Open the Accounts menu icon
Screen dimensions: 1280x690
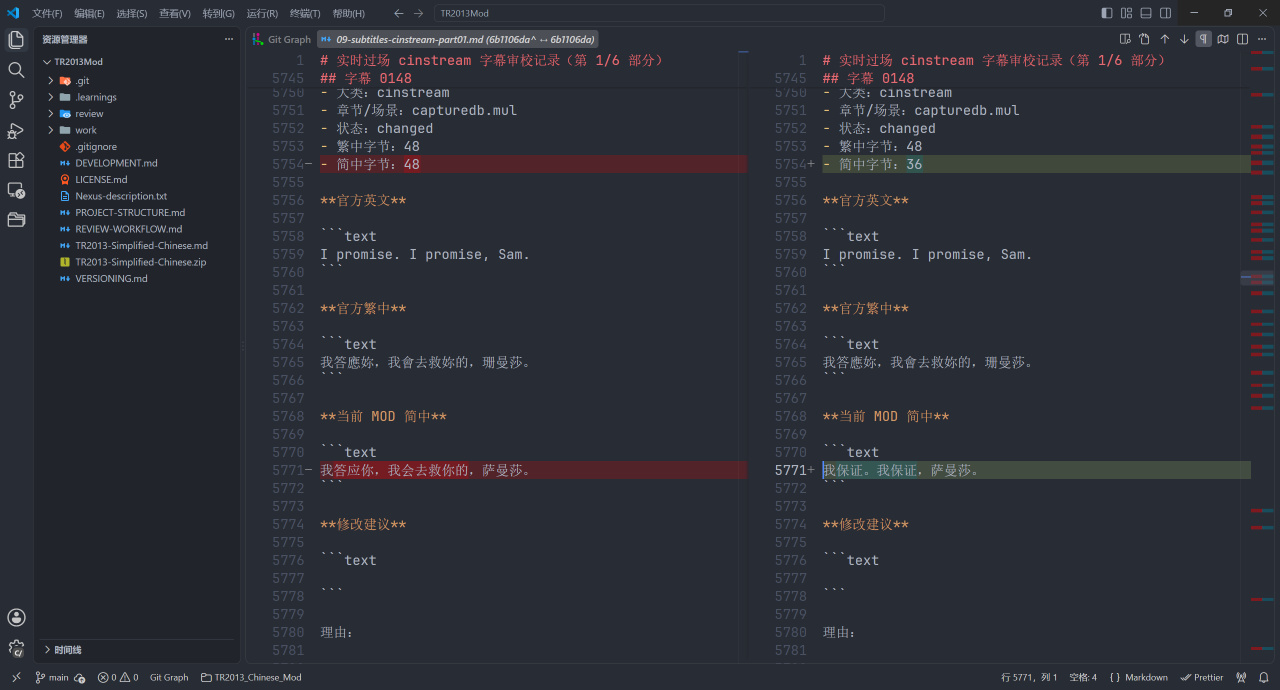click(x=16, y=618)
